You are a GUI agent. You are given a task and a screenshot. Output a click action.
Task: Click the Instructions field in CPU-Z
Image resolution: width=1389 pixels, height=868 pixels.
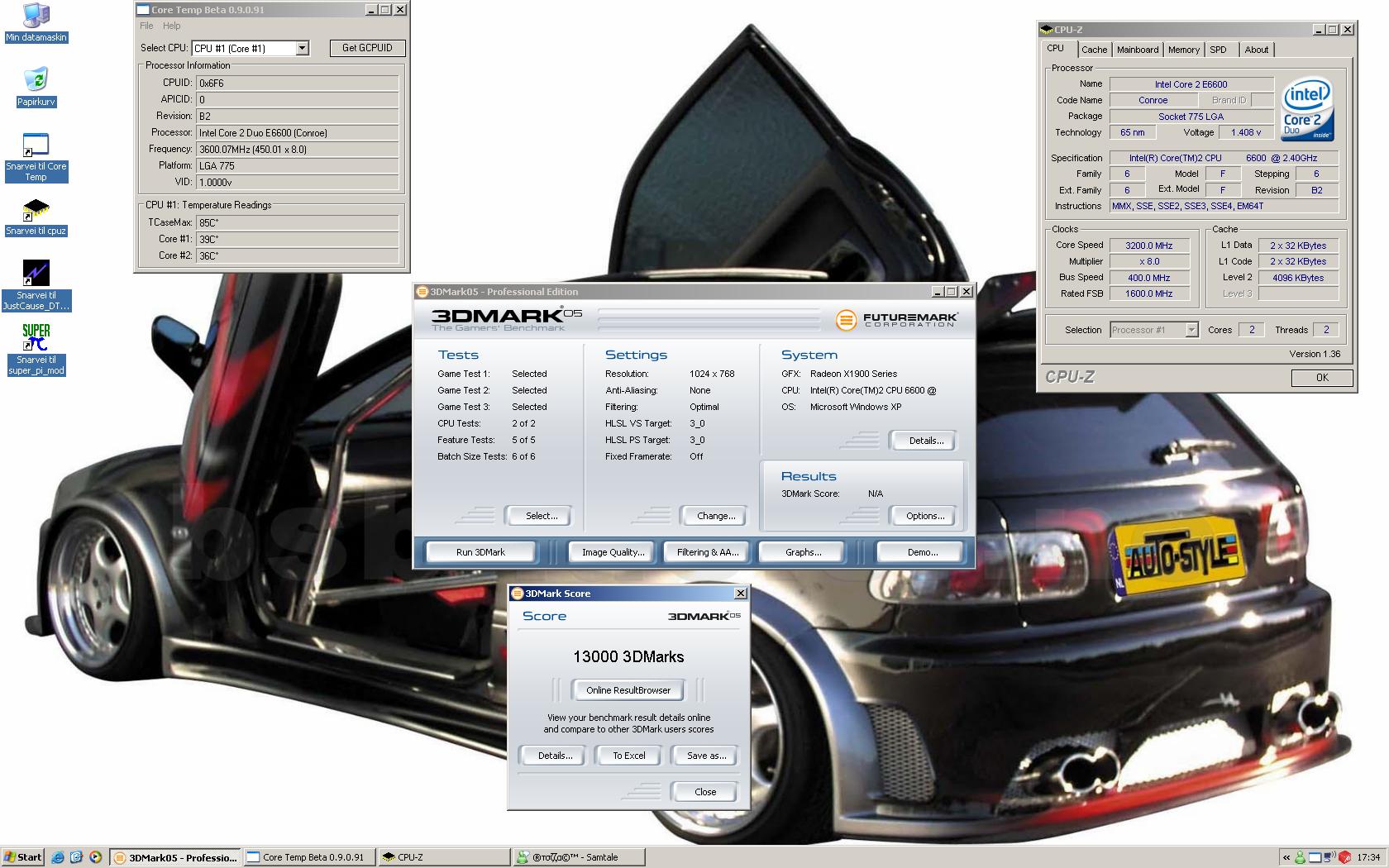[x=1224, y=207]
